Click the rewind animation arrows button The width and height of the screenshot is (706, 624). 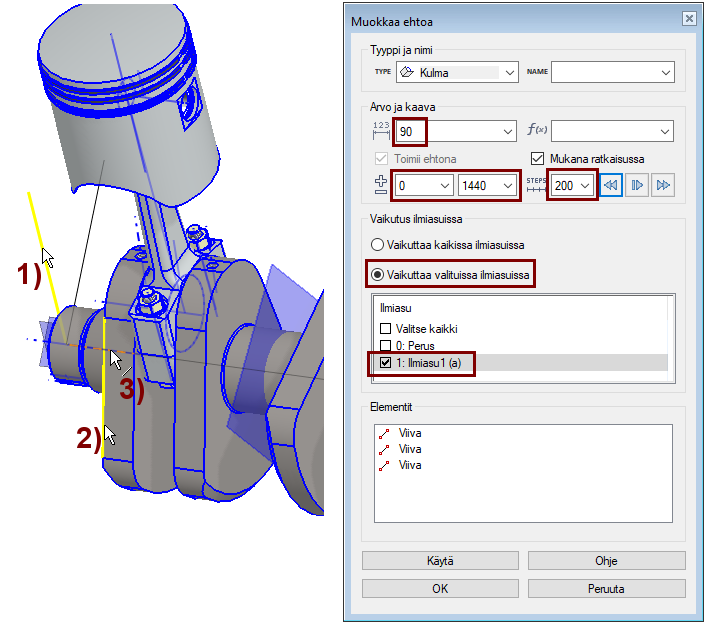point(612,185)
